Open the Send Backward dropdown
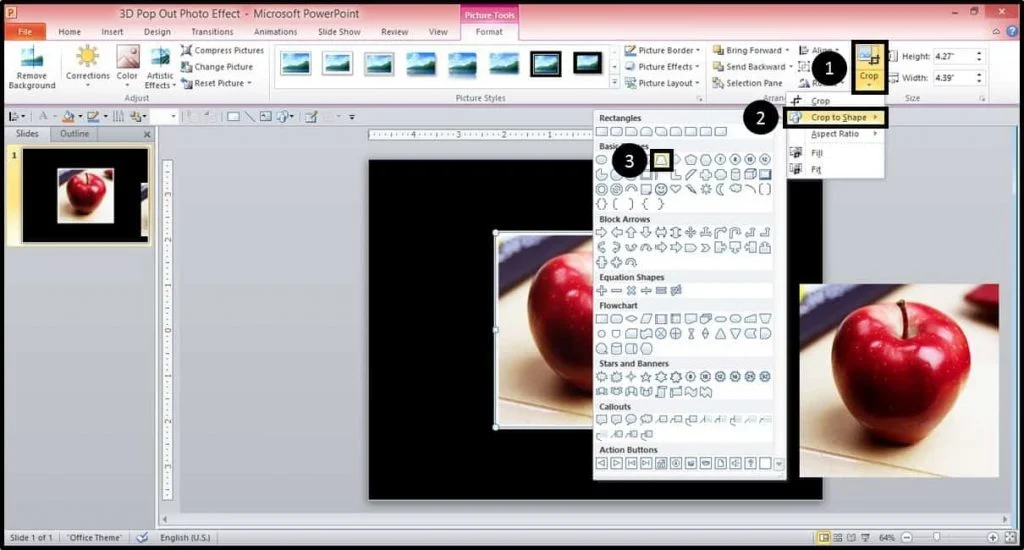 click(752, 67)
